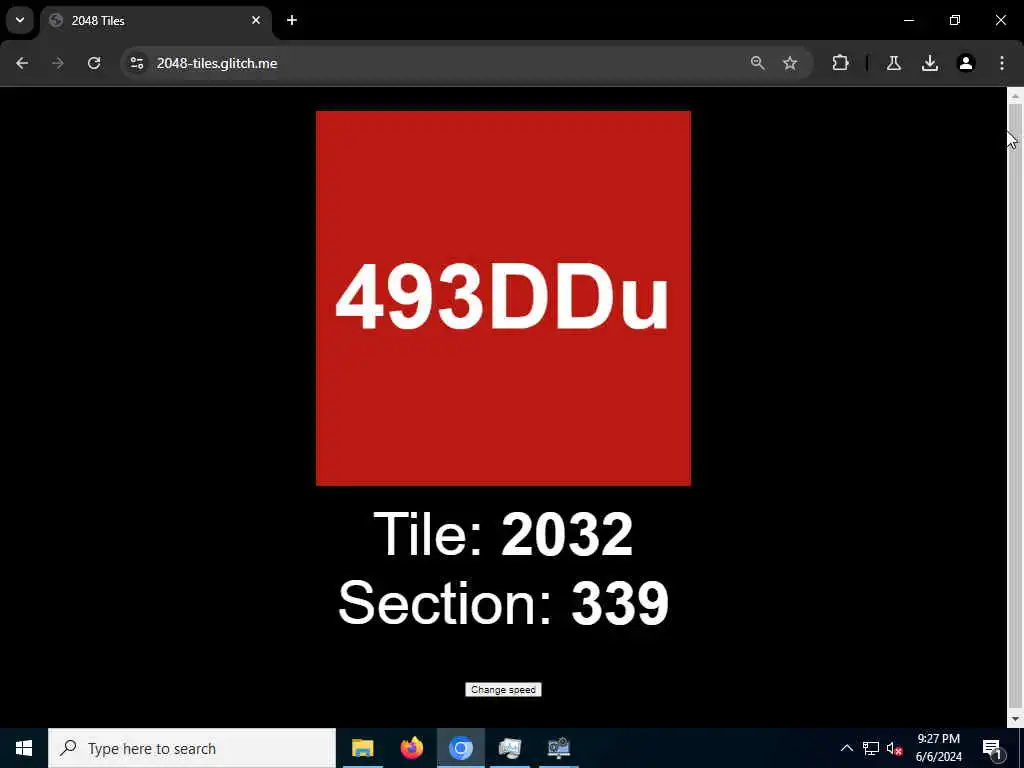The height and width of the screenshot is (768, 1024).
Task: Open the network status tray icon
Action: [x=871, y=748]
